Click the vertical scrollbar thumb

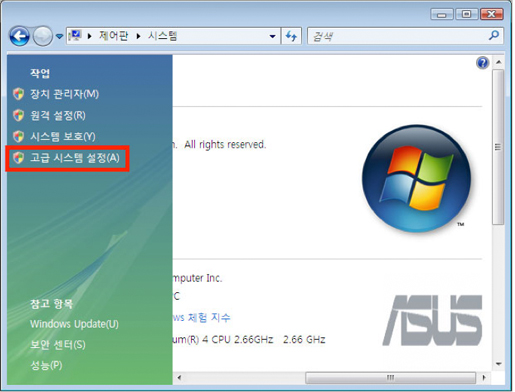pyautogui.click(x=498, y=147)
